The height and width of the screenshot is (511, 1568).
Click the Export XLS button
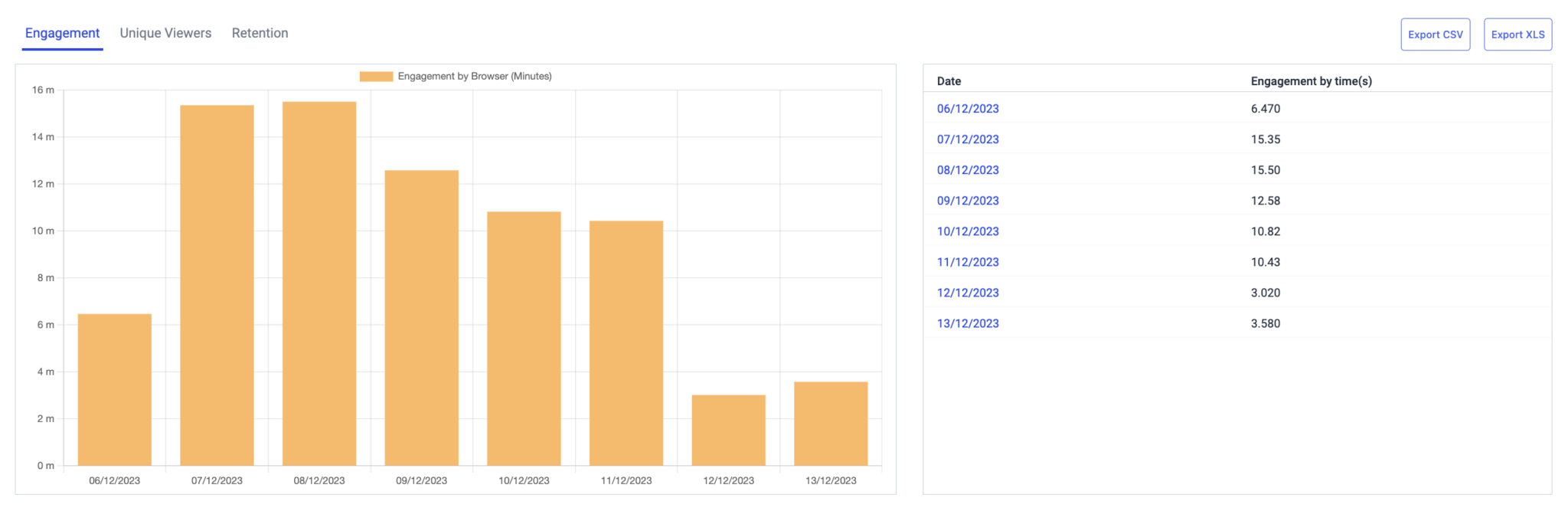(x=1517, y=34)
